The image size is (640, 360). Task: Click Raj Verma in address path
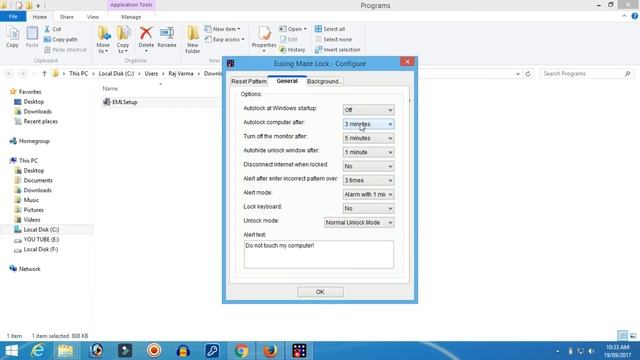pyautogui.click(x=181, y=73)
